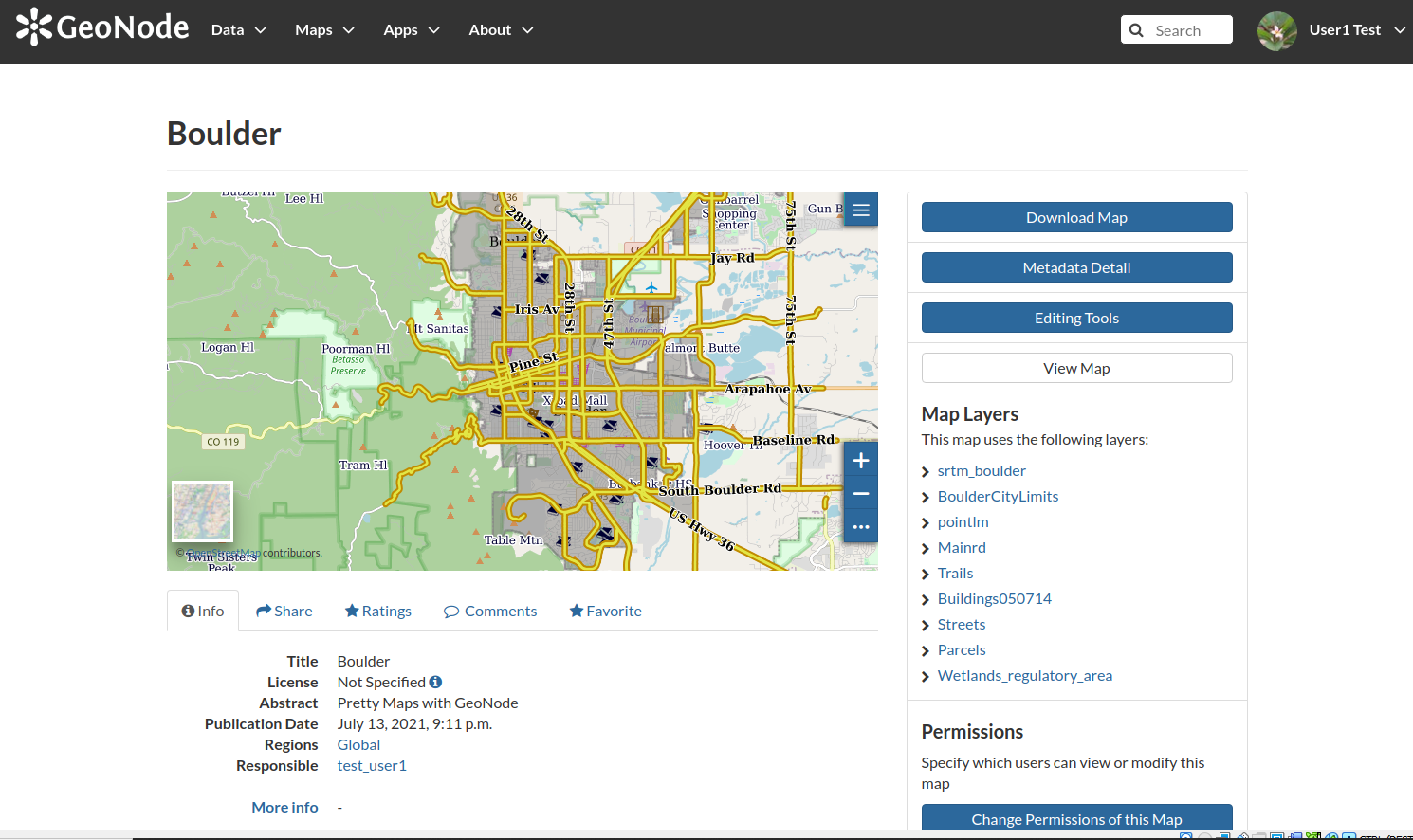Open the Favorite tab
The image size is (1413, 840).
coord(606,611)
